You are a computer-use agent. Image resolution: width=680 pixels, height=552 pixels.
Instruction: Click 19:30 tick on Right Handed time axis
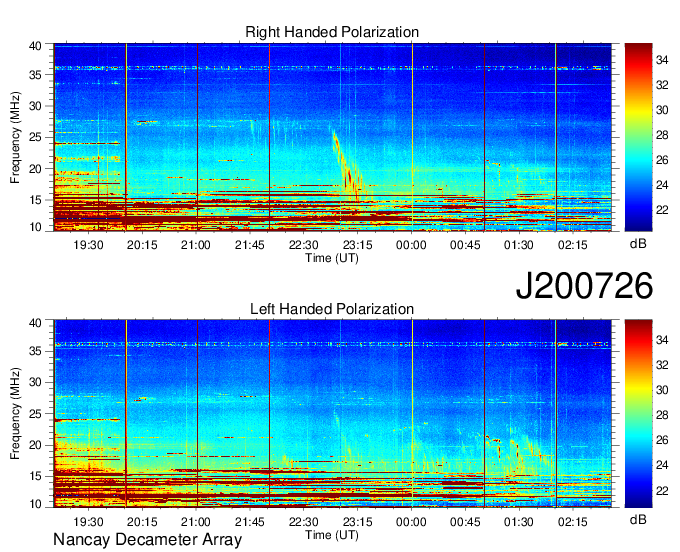click(88, 245)
